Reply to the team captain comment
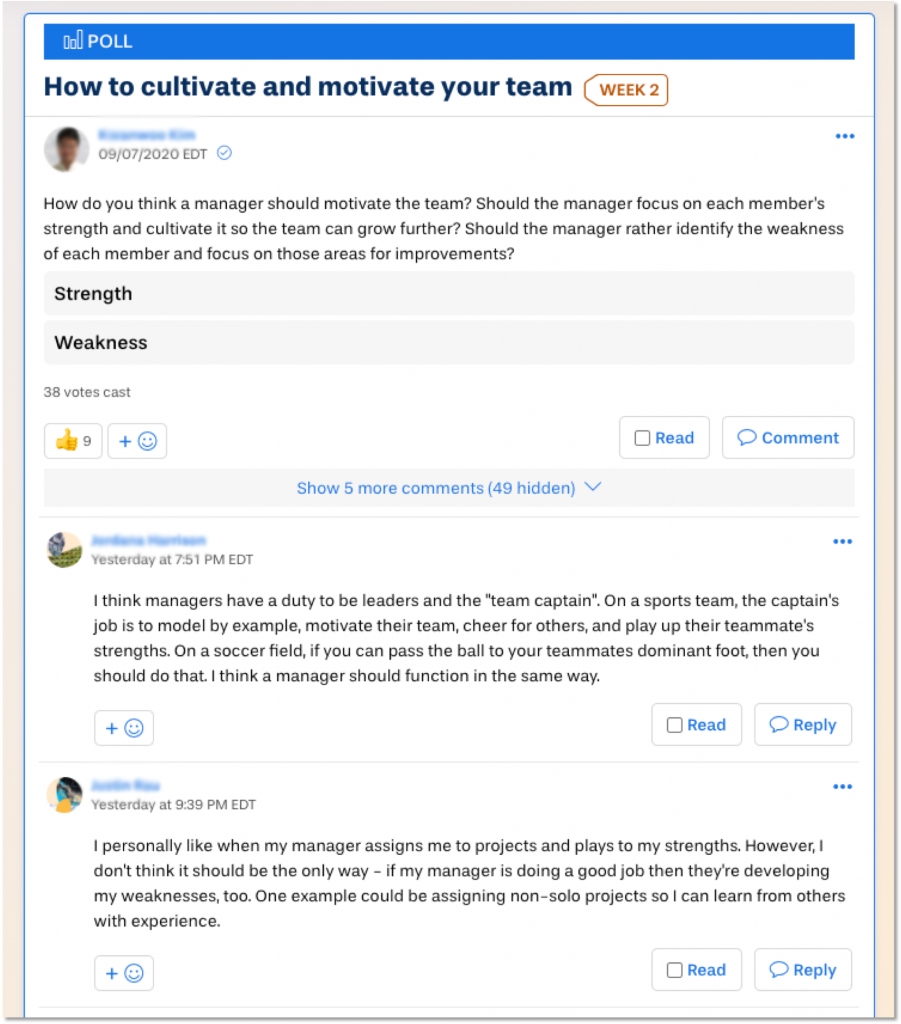This screenshot has height=1024, width=901. 803,724
